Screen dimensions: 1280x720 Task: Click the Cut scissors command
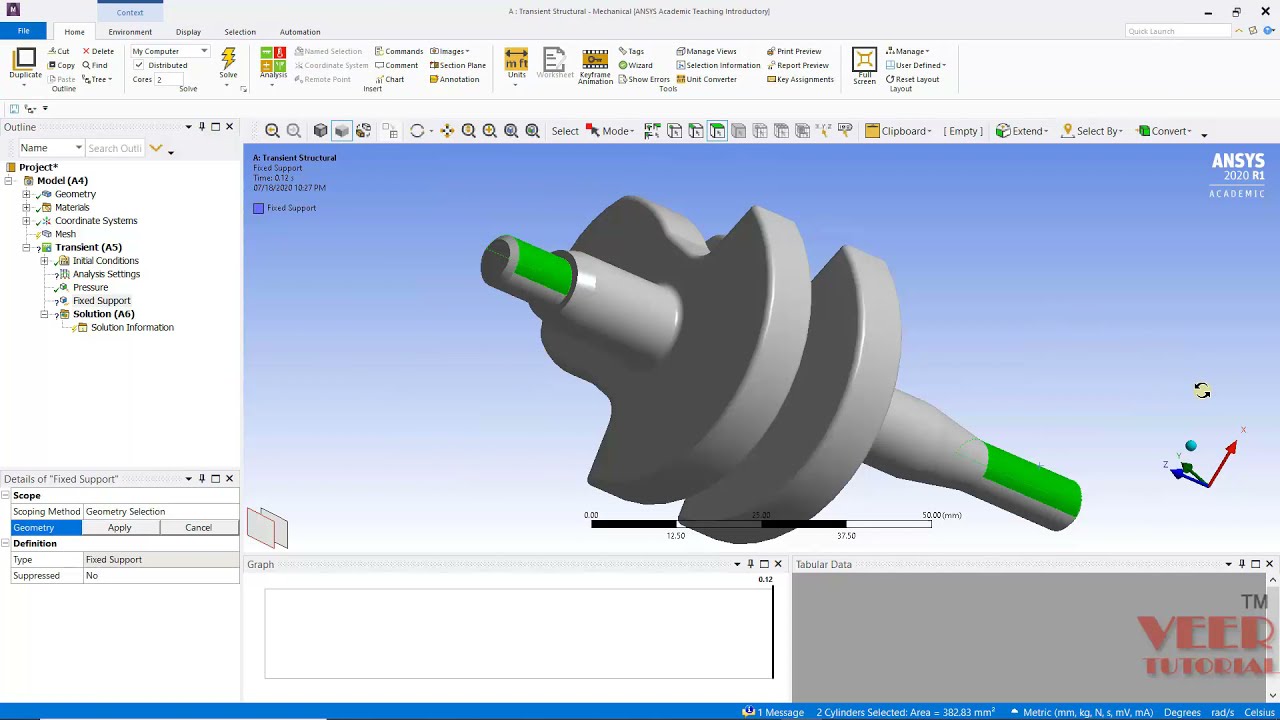click(59, 51)
